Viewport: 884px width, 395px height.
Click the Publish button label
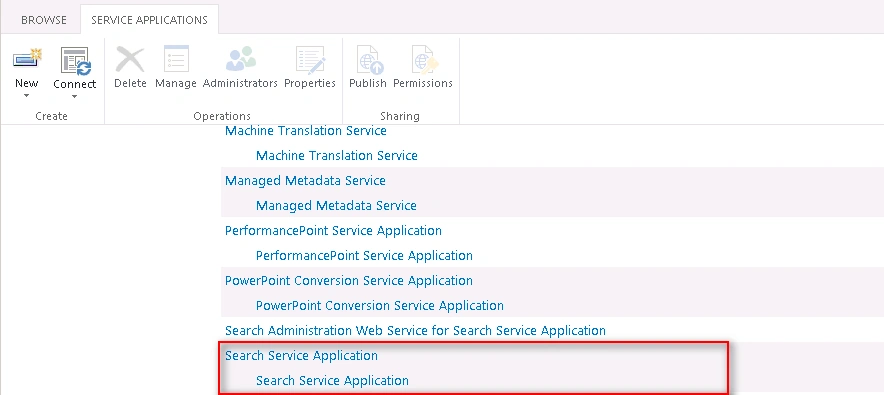(x=368, y=83)
